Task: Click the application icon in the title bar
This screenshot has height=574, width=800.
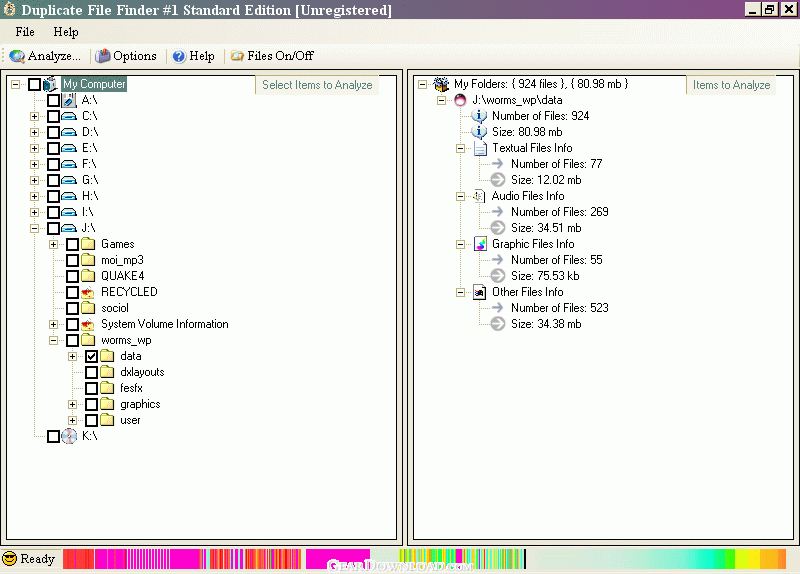Action: click(10, 9)
